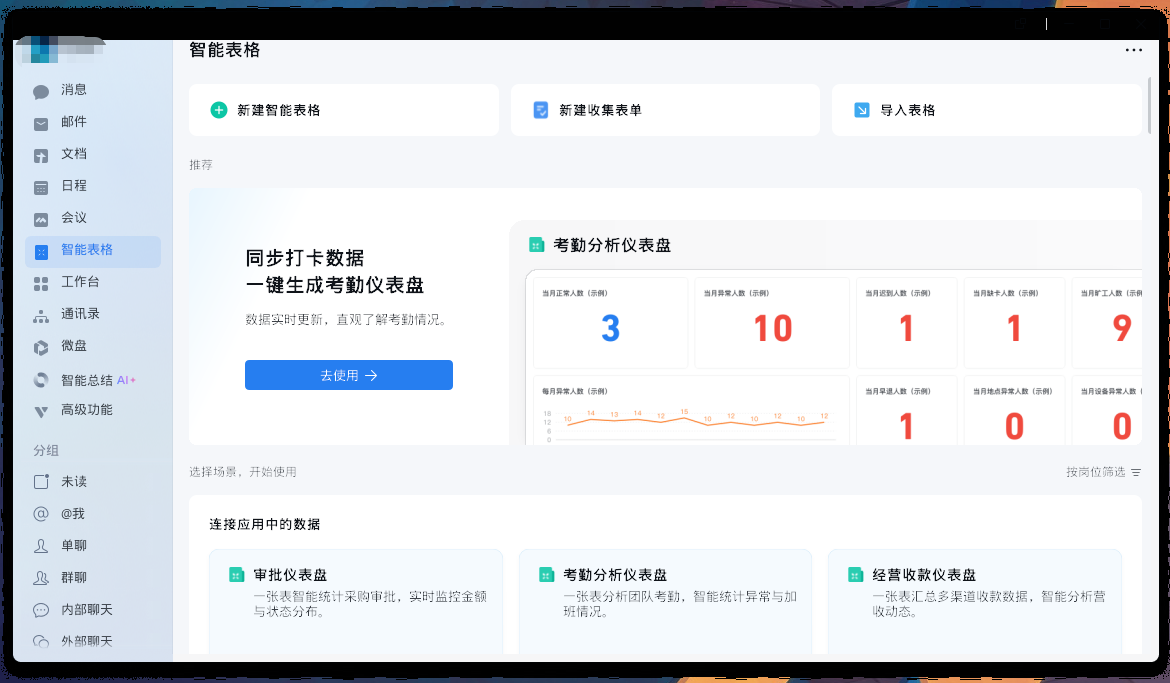The height and width of the screenshot is (683, 1170).
Task: Open the 日程 calendar icon
Action: coord(41,187)
